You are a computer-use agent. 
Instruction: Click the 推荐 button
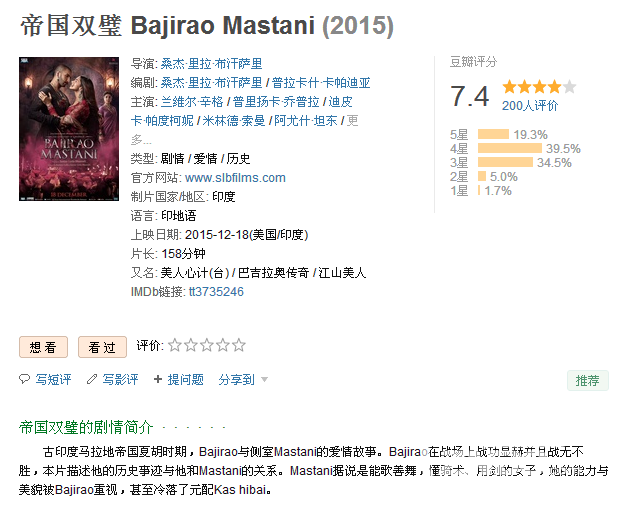[588, 380]
